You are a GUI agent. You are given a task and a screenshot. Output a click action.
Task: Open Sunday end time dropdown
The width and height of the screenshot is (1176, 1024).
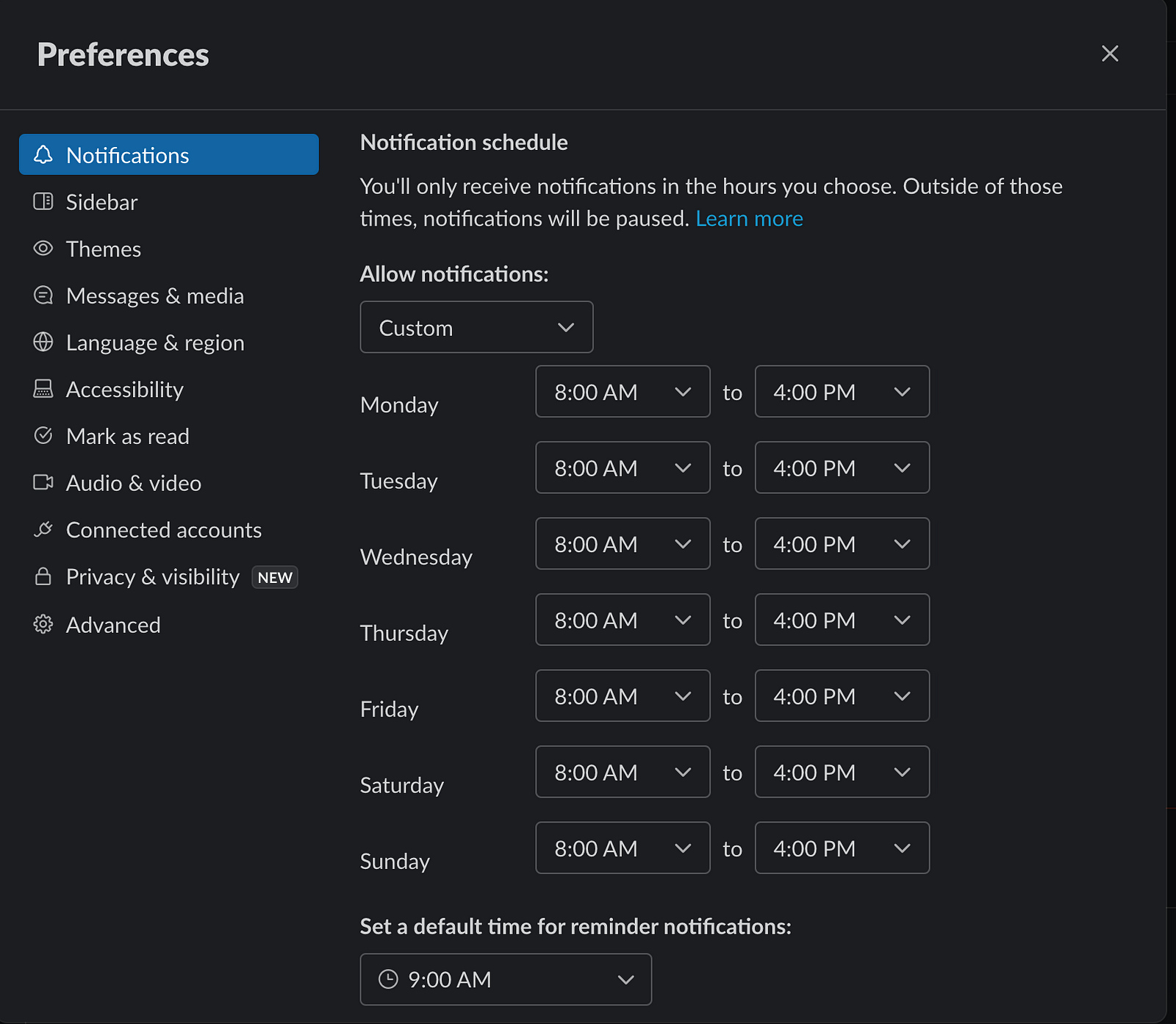point(842,848)
